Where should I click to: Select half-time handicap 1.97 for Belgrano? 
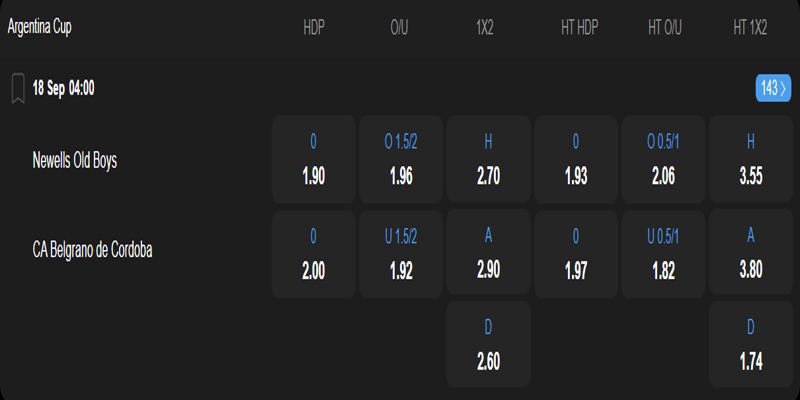576,252
